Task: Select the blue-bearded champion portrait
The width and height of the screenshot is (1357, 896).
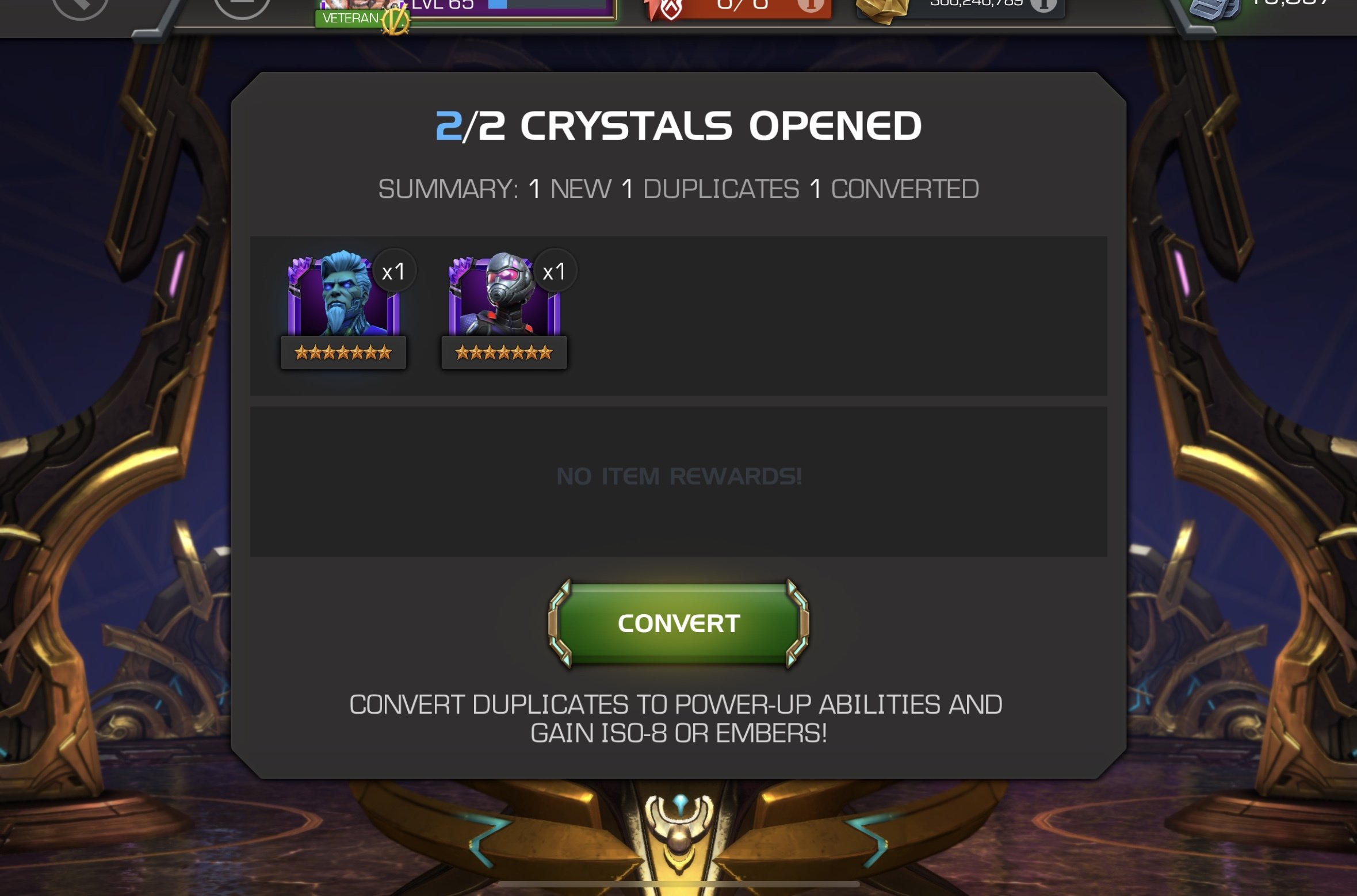Action: [343, 294]
